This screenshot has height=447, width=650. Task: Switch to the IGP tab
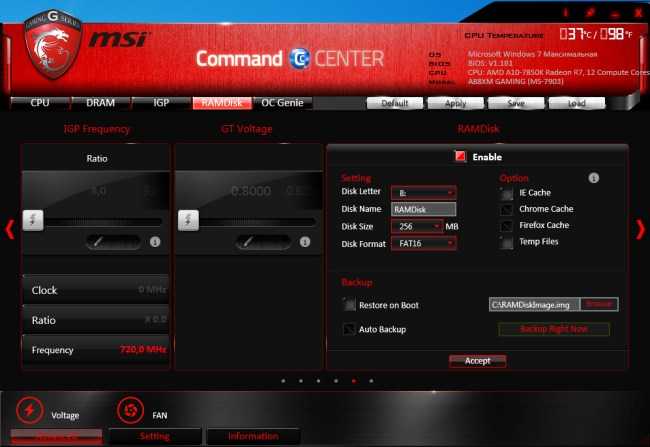point(161,103)
